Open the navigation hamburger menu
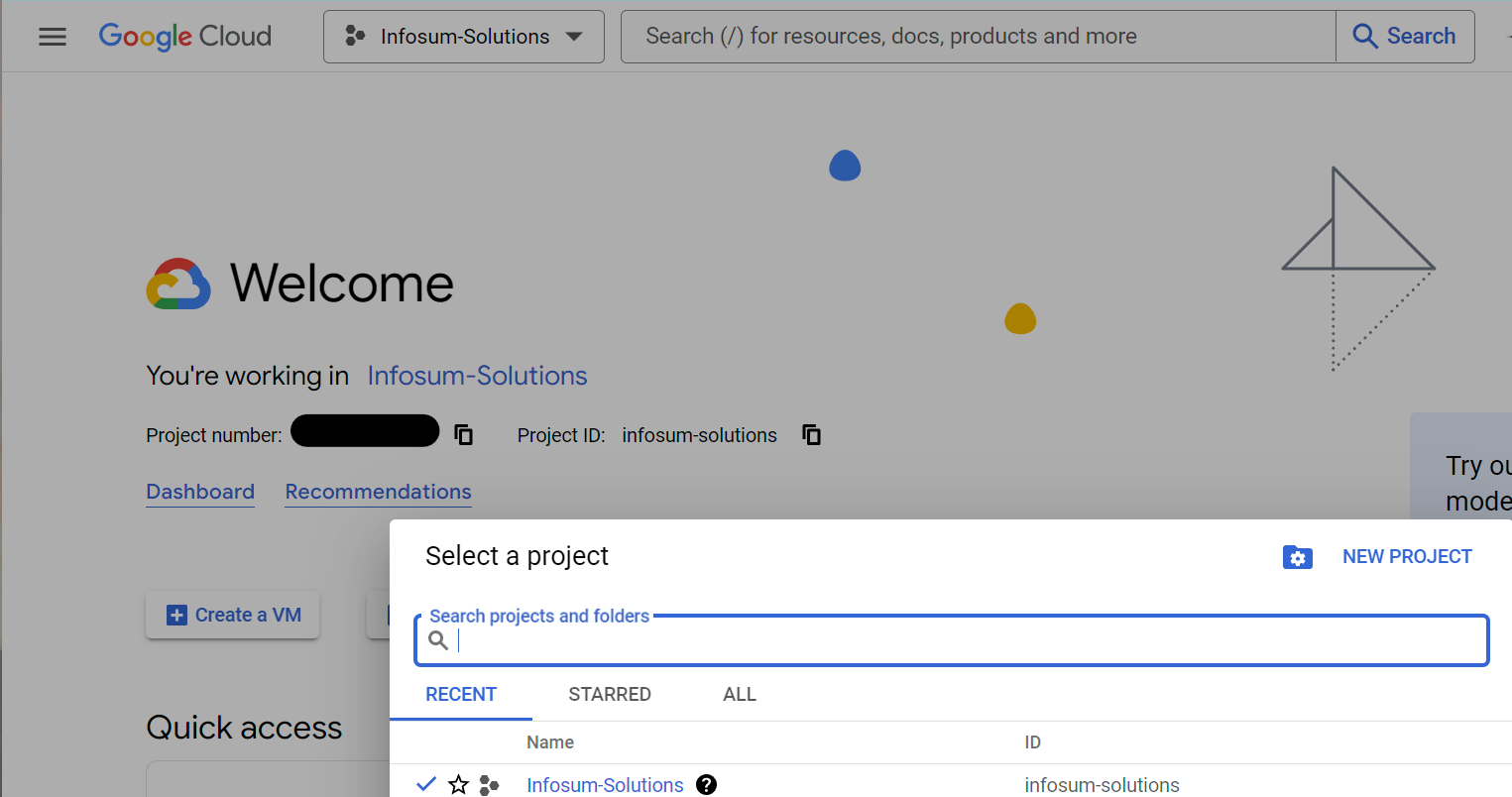 pyautogui.click(x=52, y=36)
